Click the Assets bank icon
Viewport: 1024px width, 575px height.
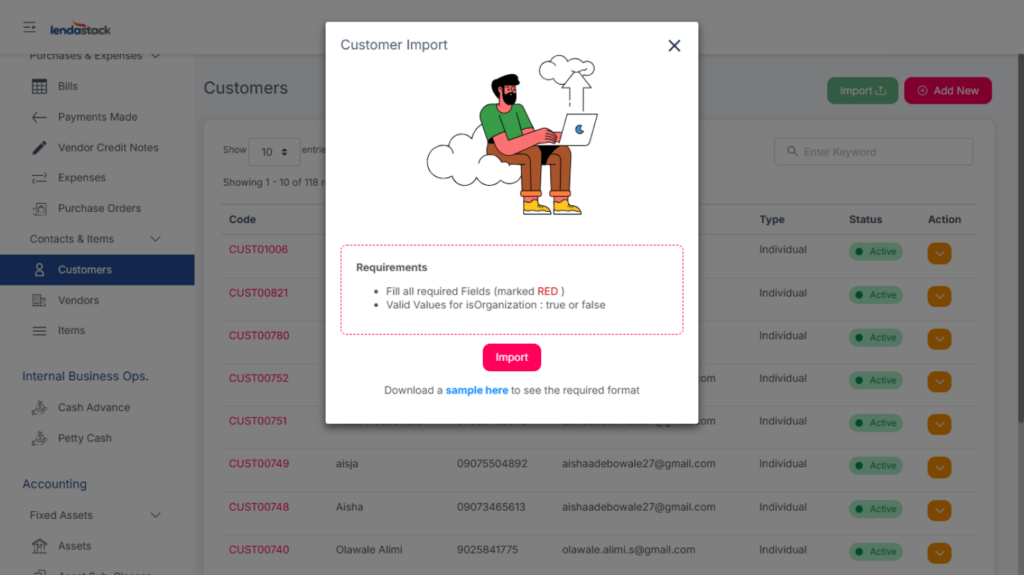point(40,546)
